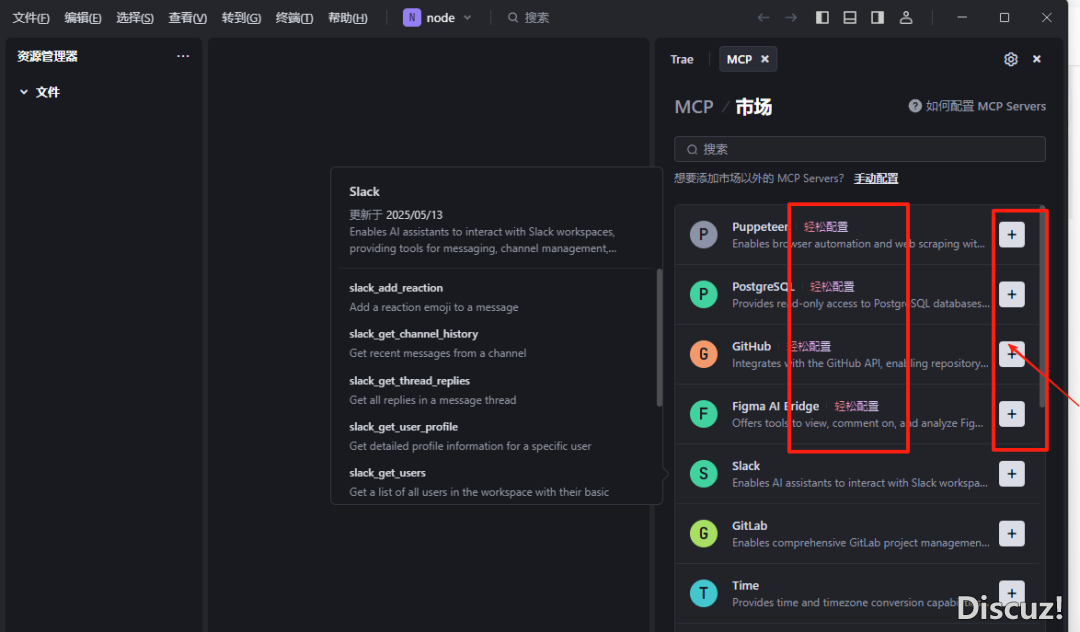
Task: Add the Figma AI Bridge server
Action: point(1011,414)
